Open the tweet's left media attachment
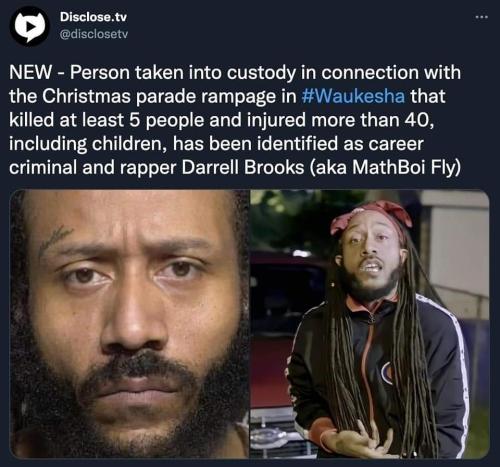500x467 pixels. click(x=129, y=324)
